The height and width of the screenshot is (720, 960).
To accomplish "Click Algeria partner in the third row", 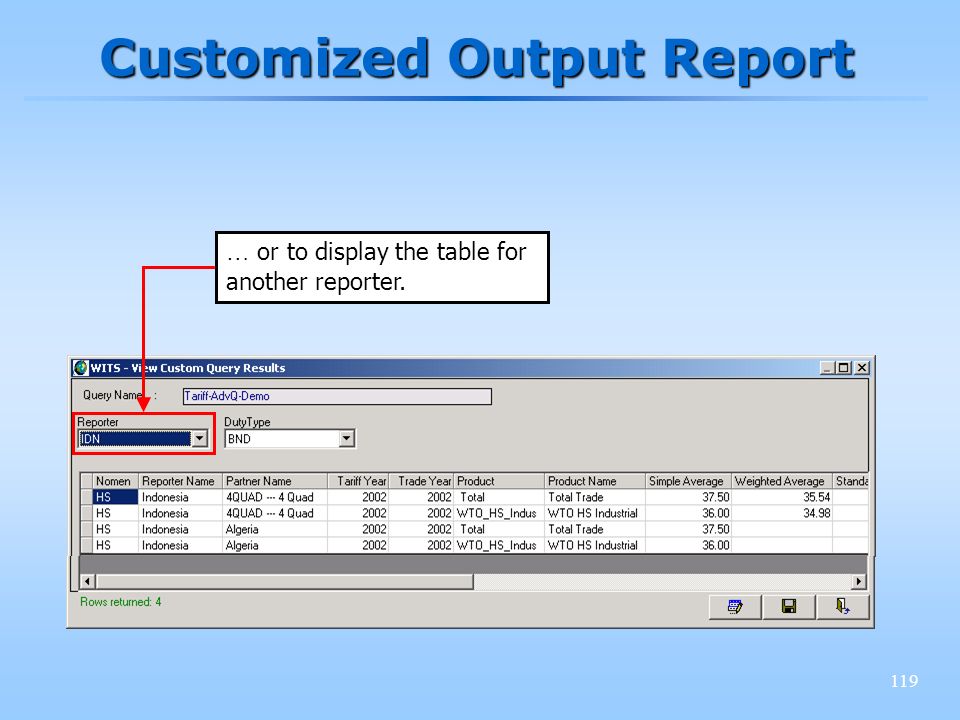I will click(x=275, y=529).
